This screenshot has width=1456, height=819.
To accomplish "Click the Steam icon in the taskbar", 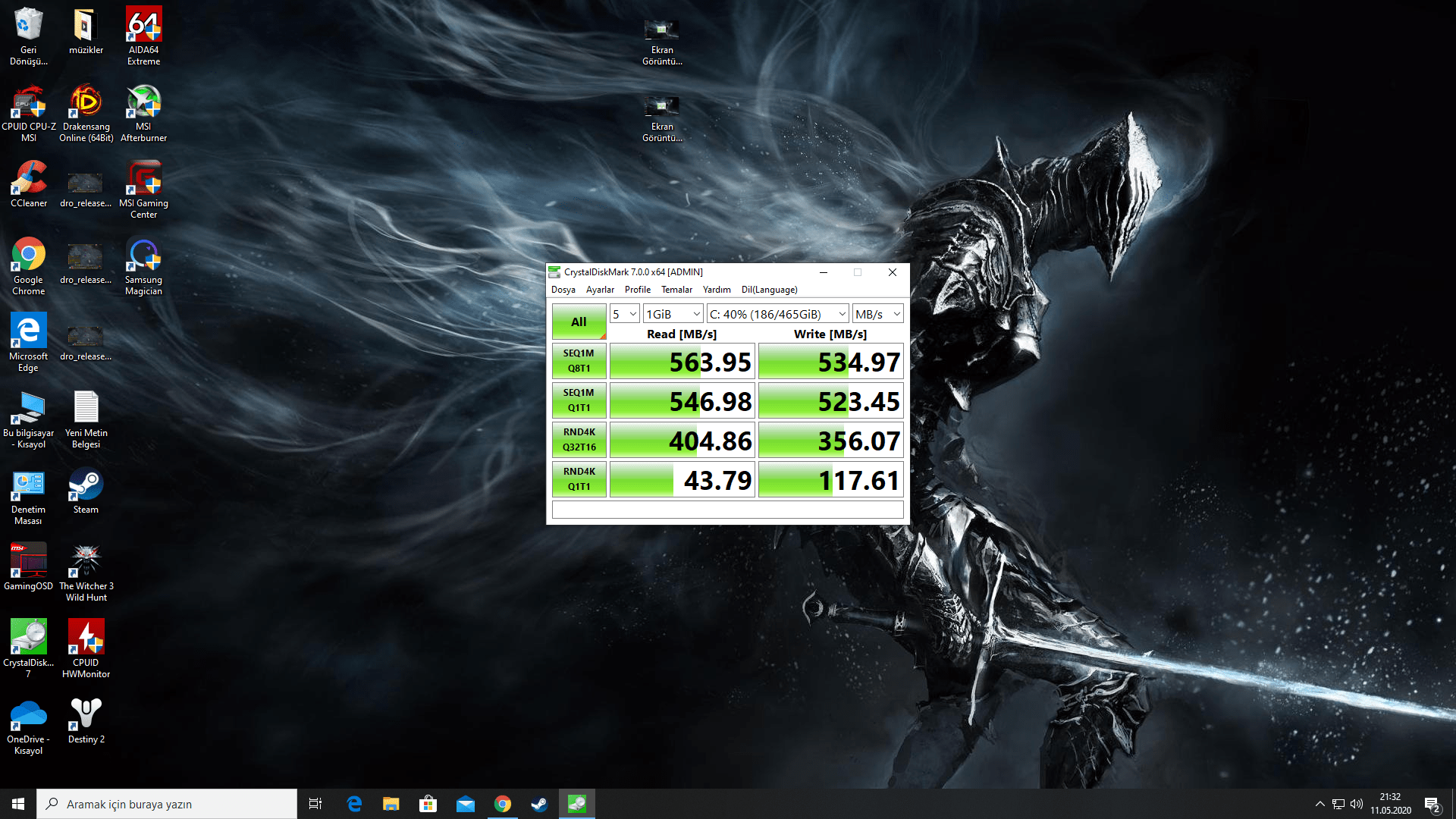I will (539, 804).
